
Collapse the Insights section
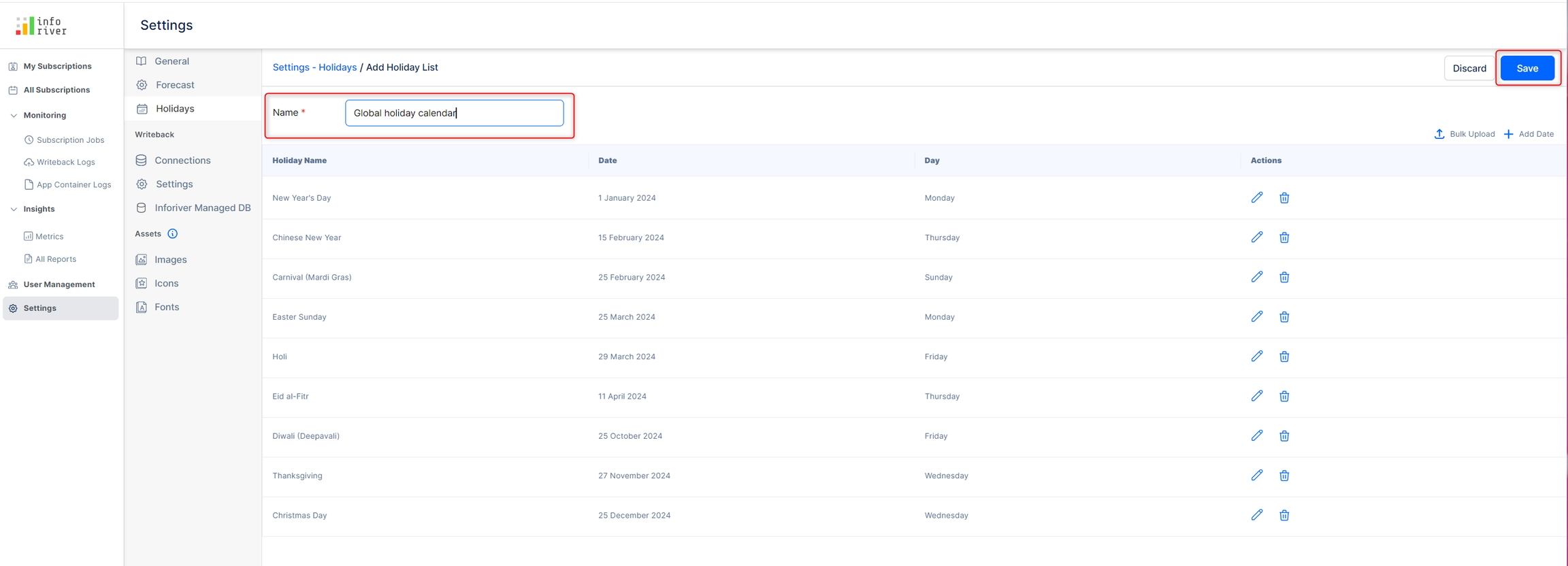click(14, 209)
